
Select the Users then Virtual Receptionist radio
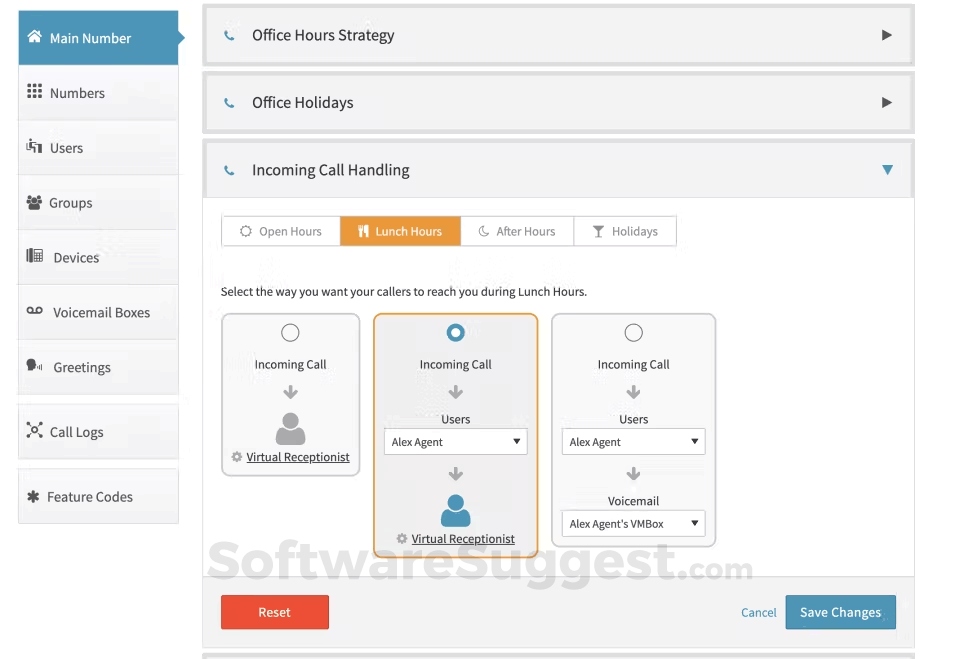456,333
